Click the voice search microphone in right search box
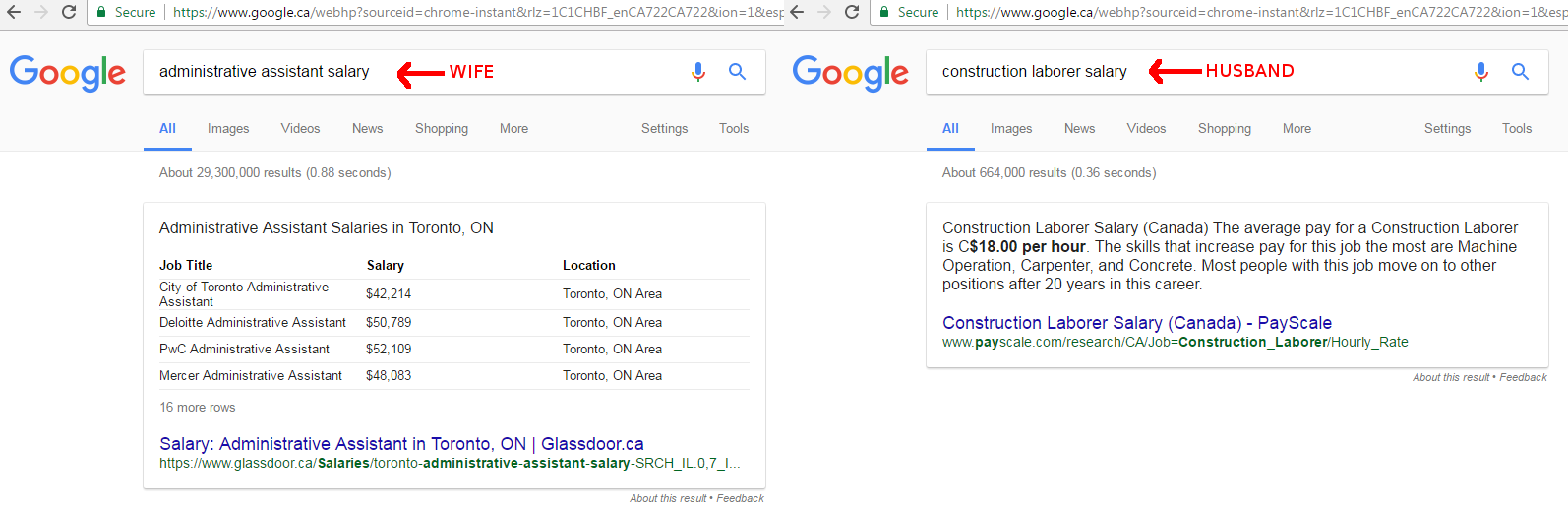1568x512 pixels. [1481, 72]
